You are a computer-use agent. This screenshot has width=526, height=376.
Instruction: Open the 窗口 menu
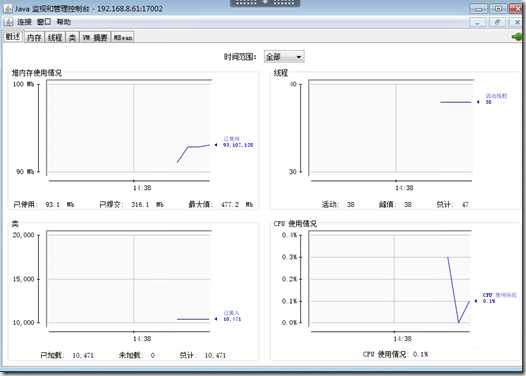click(44, 22)
